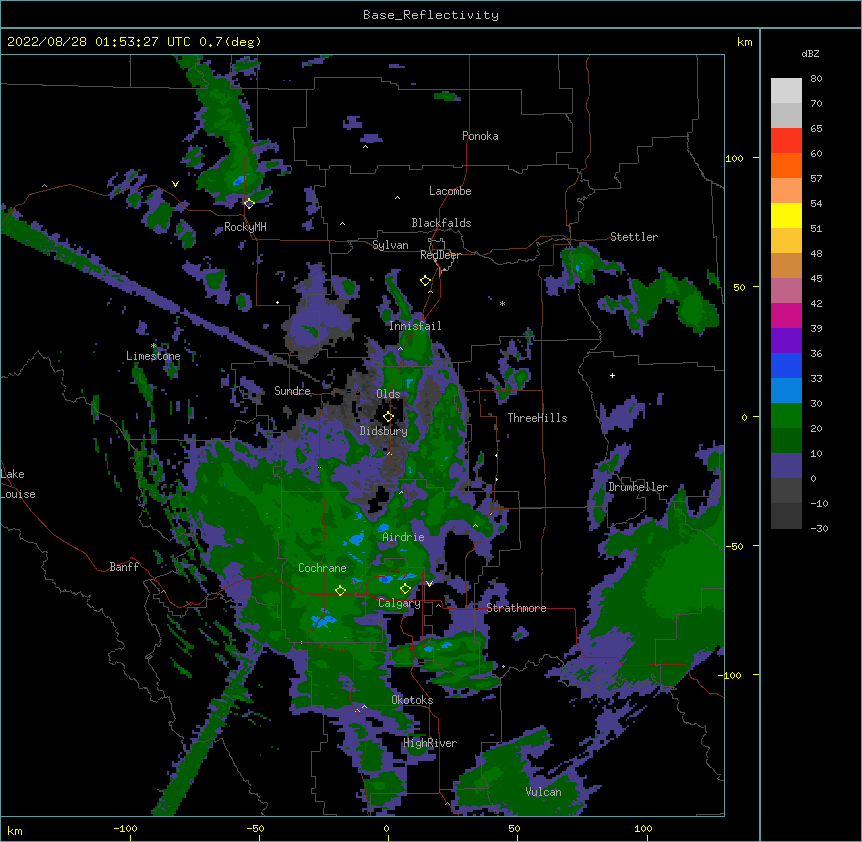Image resolution: width=862 pixels, height=842 pixels.
Task: Click the Sylvan label
Action: click(x=390, y=245)
